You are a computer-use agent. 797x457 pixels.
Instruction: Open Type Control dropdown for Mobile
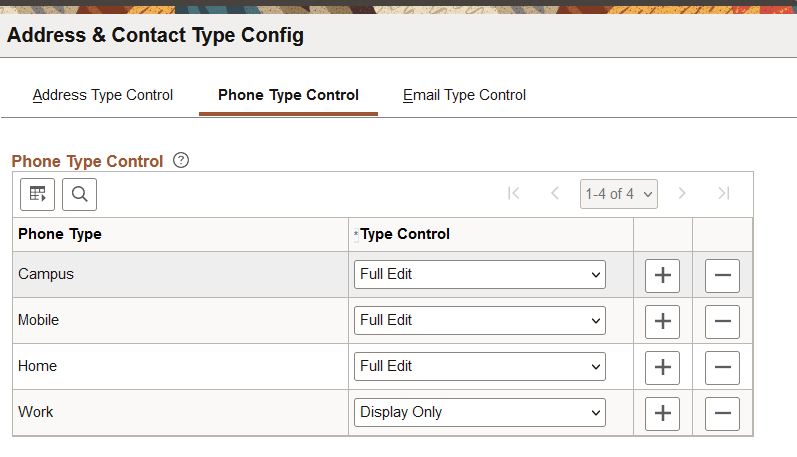click(480, 320)
